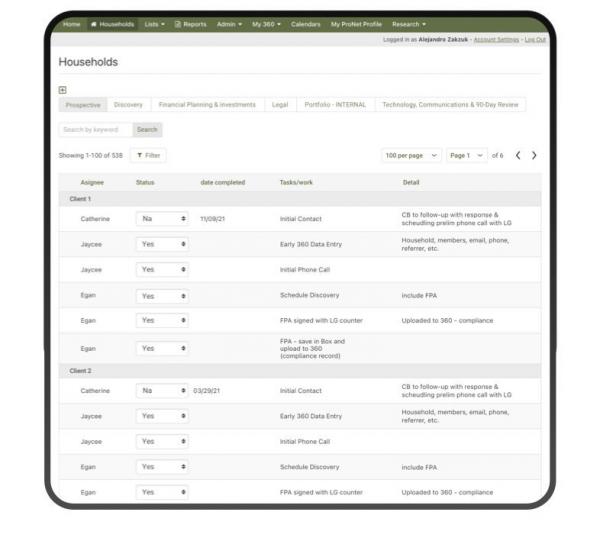Open status dropdown for Client 1 Initial Phone Call
Viewport: 600px width, 541px height.
[x=162, y=270]
